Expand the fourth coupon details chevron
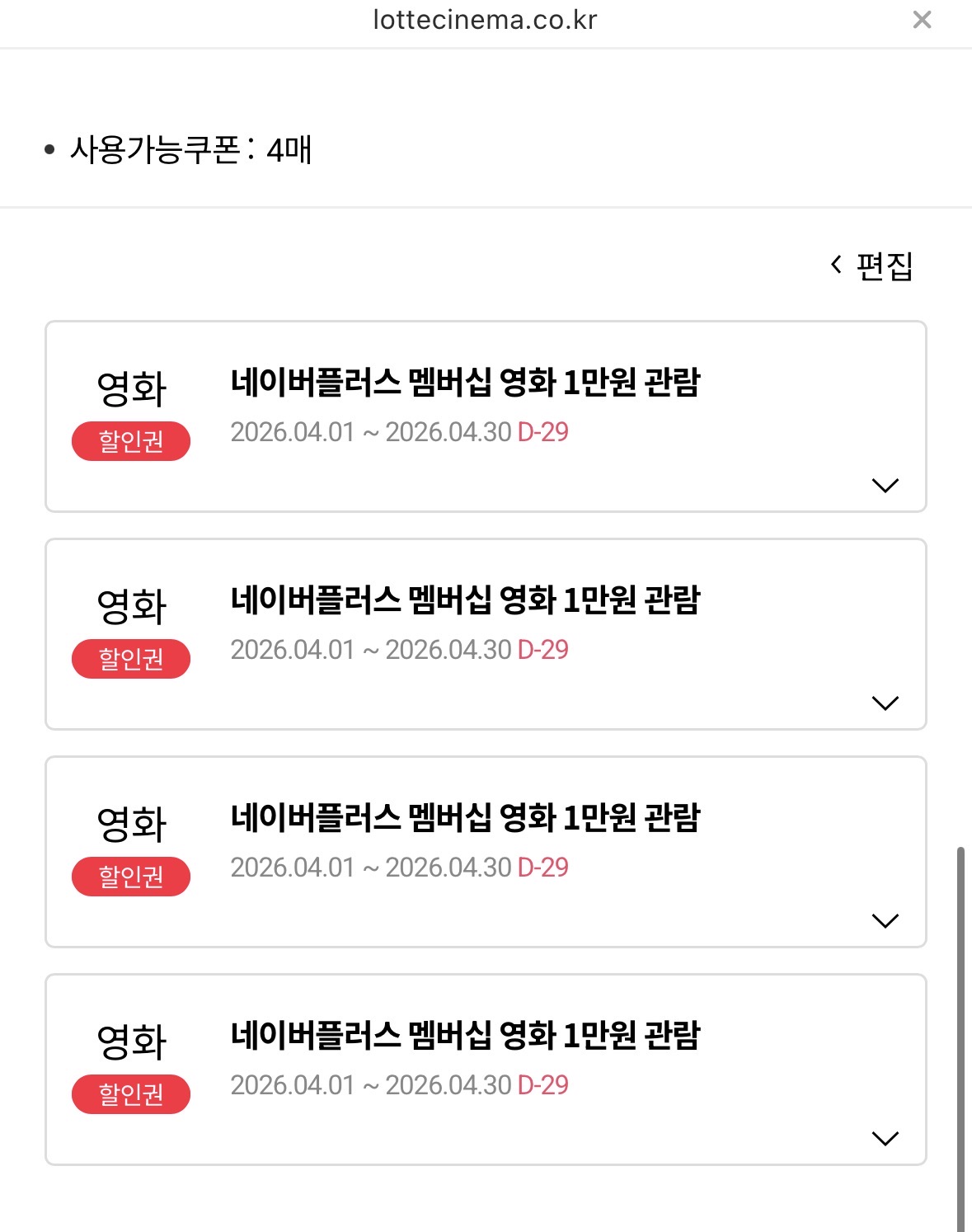This screenshot has width=972, height=1232. pos(885,1138)
